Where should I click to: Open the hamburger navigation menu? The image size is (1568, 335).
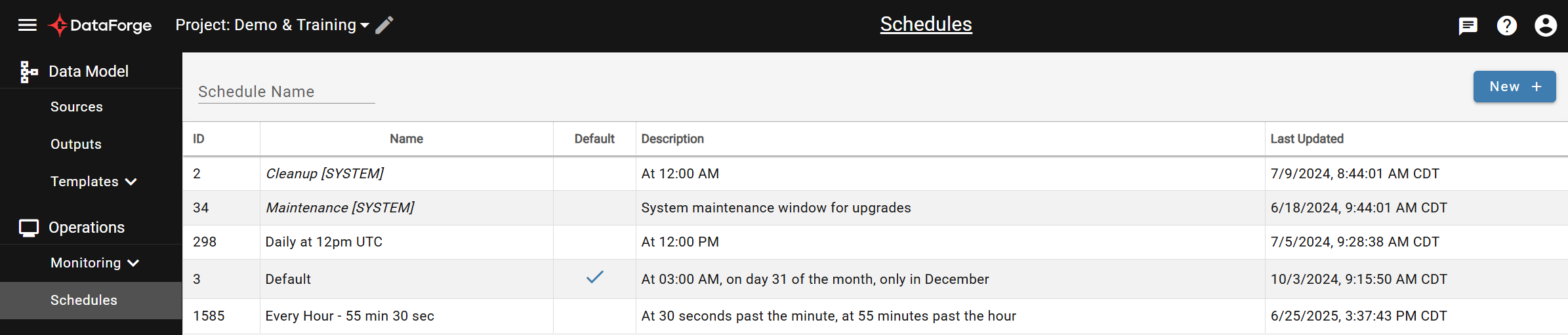click(27, 25)
